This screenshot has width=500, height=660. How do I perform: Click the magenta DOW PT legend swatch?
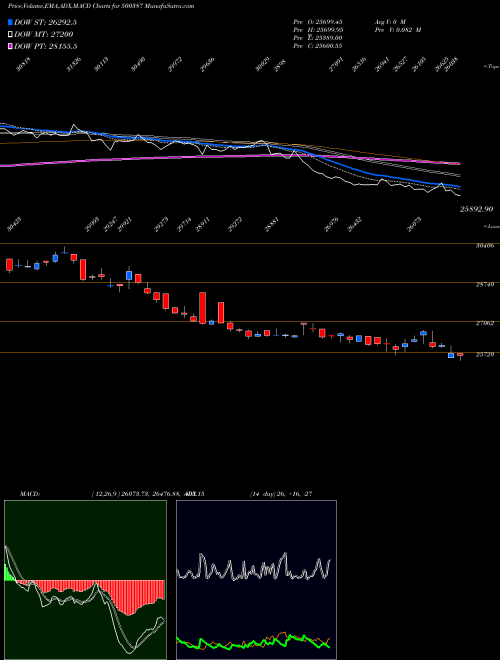[x=10, y=46]
